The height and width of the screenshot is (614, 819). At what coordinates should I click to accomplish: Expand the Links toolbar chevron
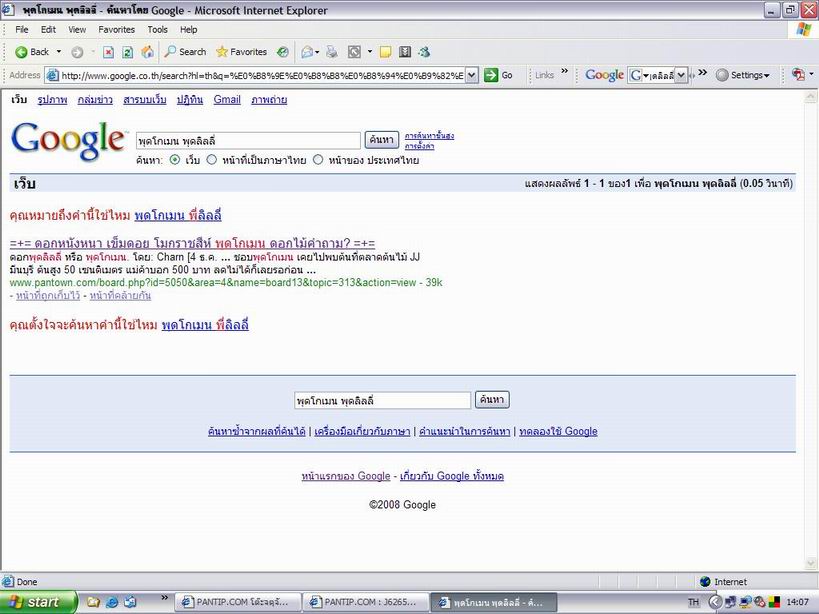pyautogui.click(x=565, y=71)
